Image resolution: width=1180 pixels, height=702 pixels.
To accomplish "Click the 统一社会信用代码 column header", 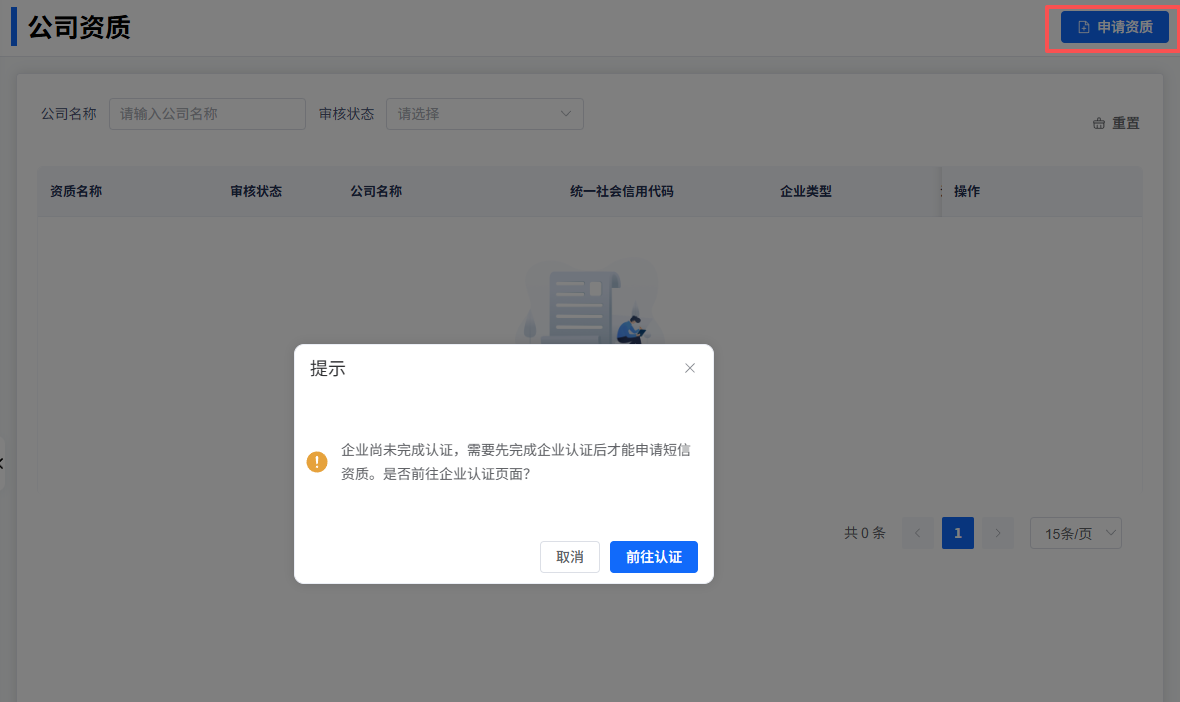I will click(x=621, y=191).
